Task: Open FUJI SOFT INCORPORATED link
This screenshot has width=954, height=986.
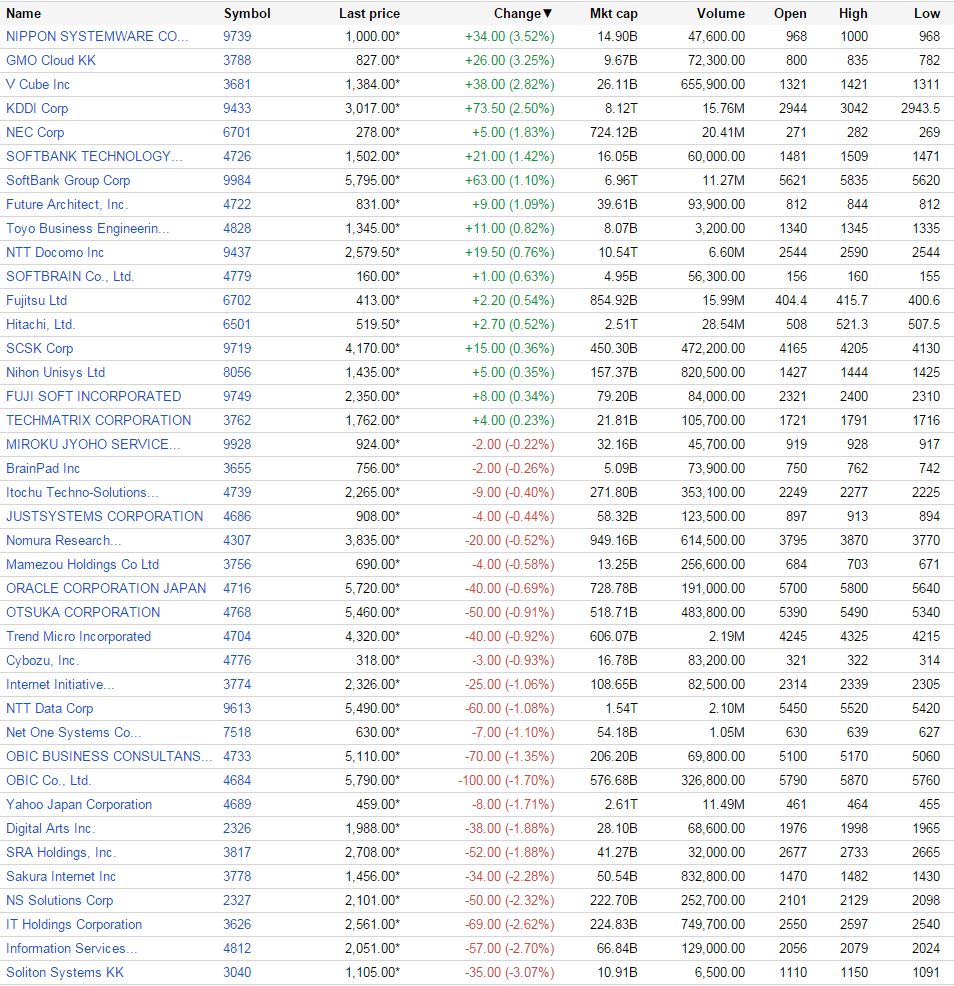Action: [x=94, y=396]
